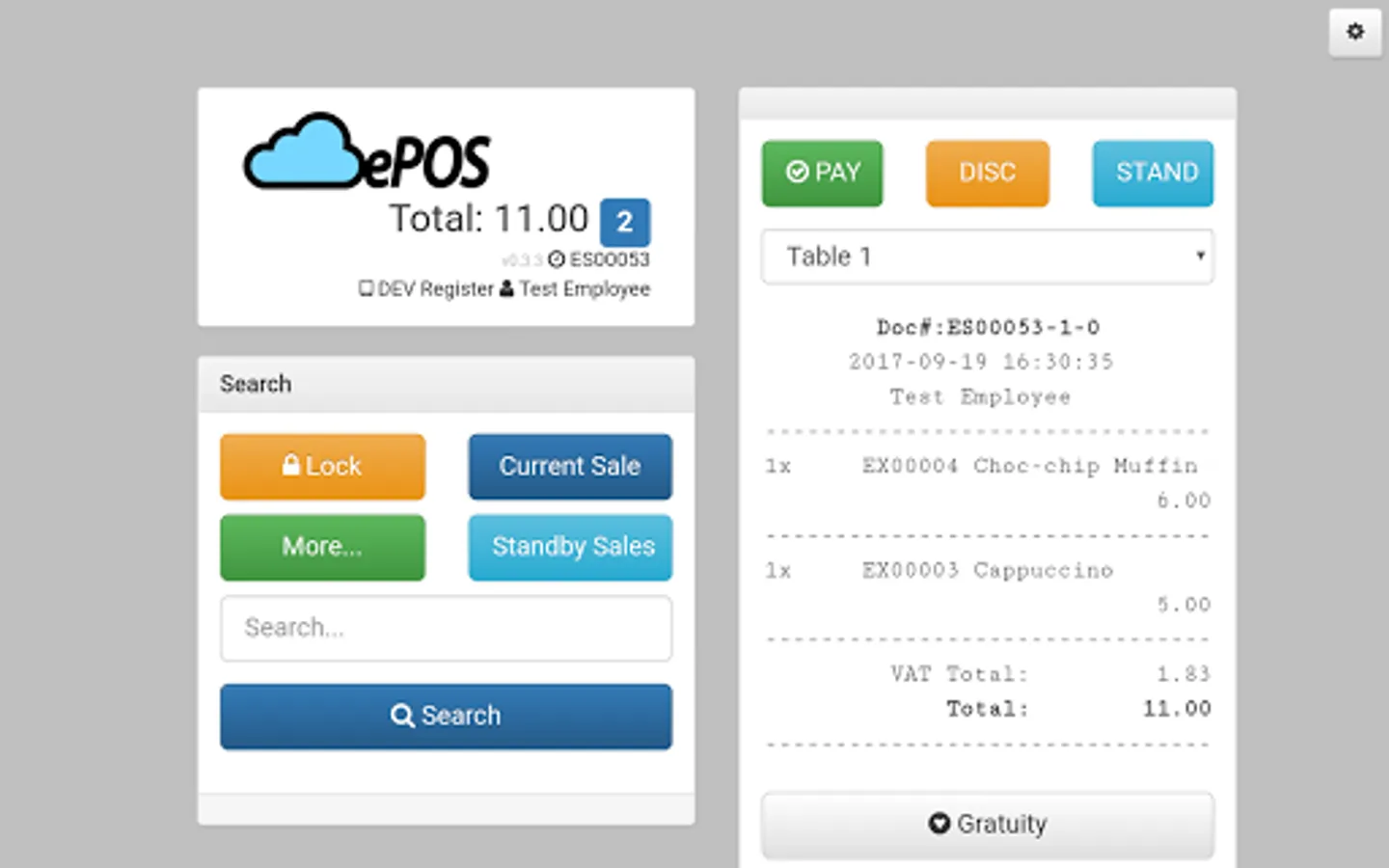Image resolution: width=1389 pixels, height=868 pixels.
Task: Click the header Total: 11.00 text
Action: click(x=488, y=219)
